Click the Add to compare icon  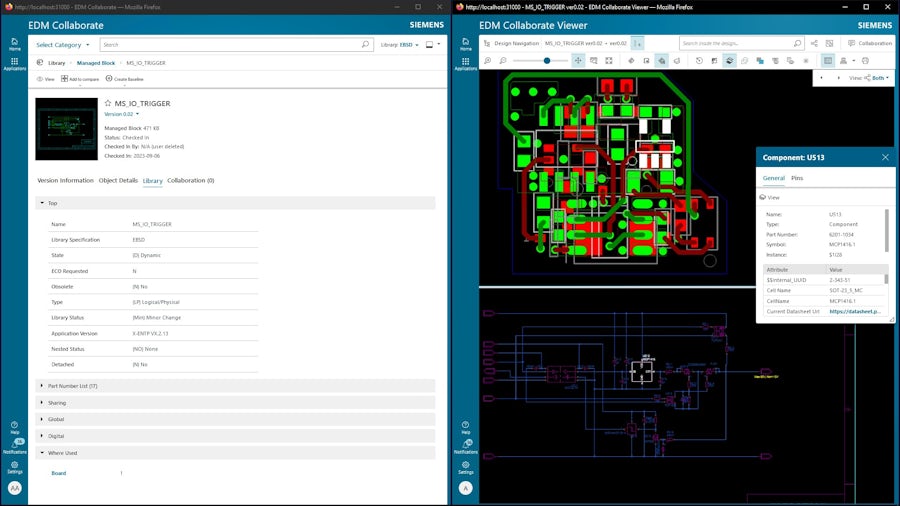tap(65, 78)
